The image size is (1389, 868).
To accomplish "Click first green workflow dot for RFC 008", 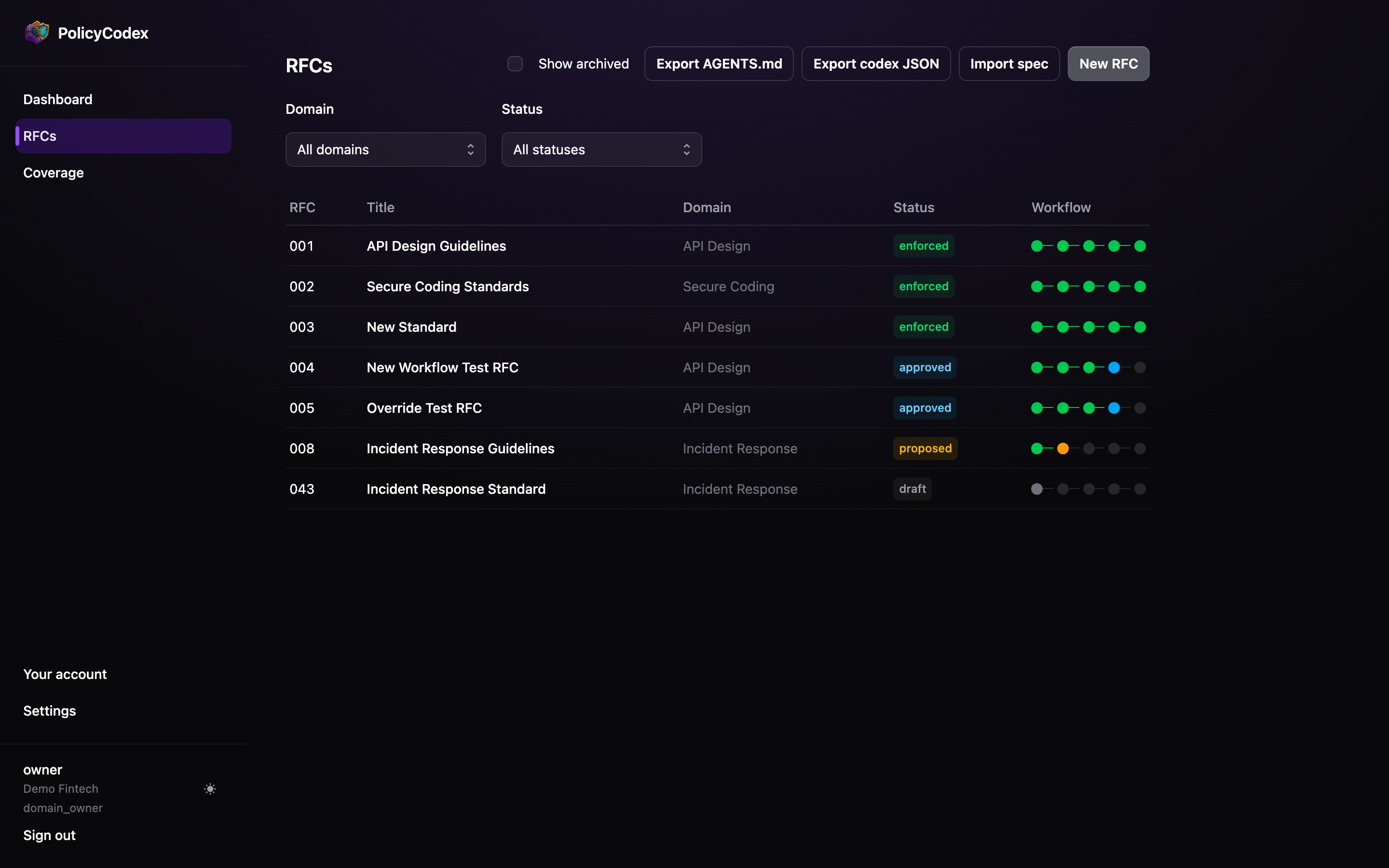I will click(x=1036, y=448).
